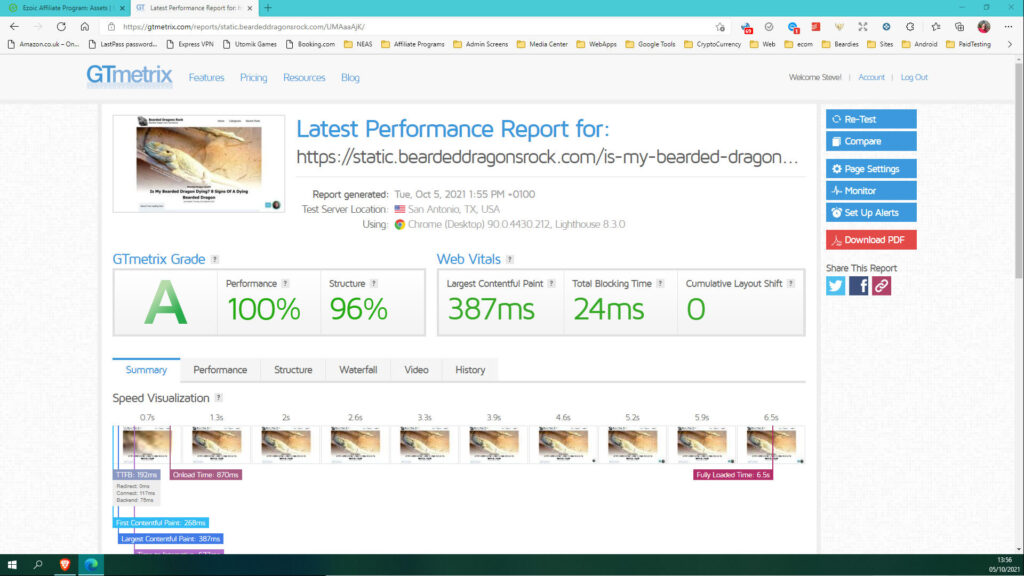The width and height of the screenshot is (1024, 576).
Task: Open the Extensions puzzle icon
Action: pyautogui.click(x=910, y=27)
